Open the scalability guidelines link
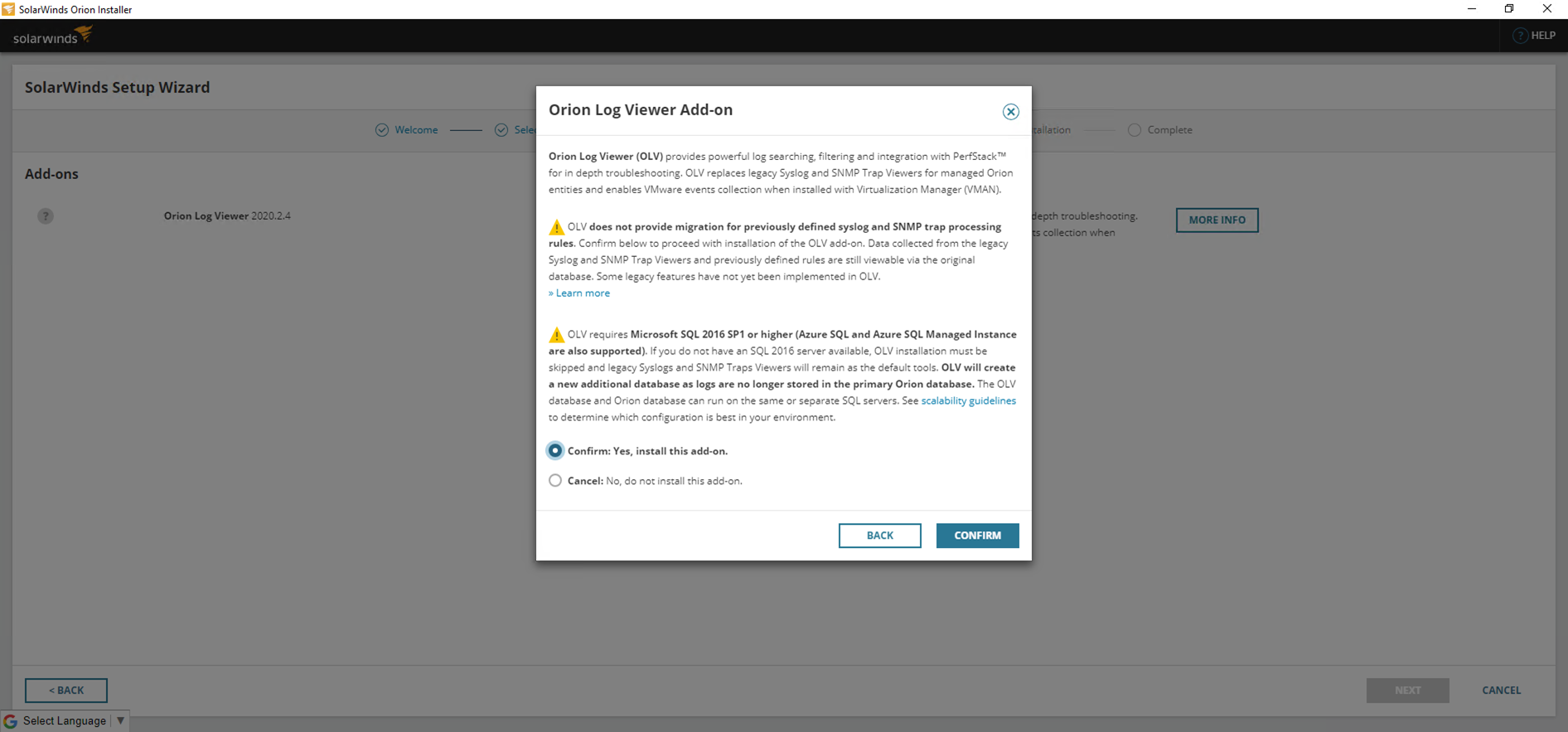 (x=968, y=400)
